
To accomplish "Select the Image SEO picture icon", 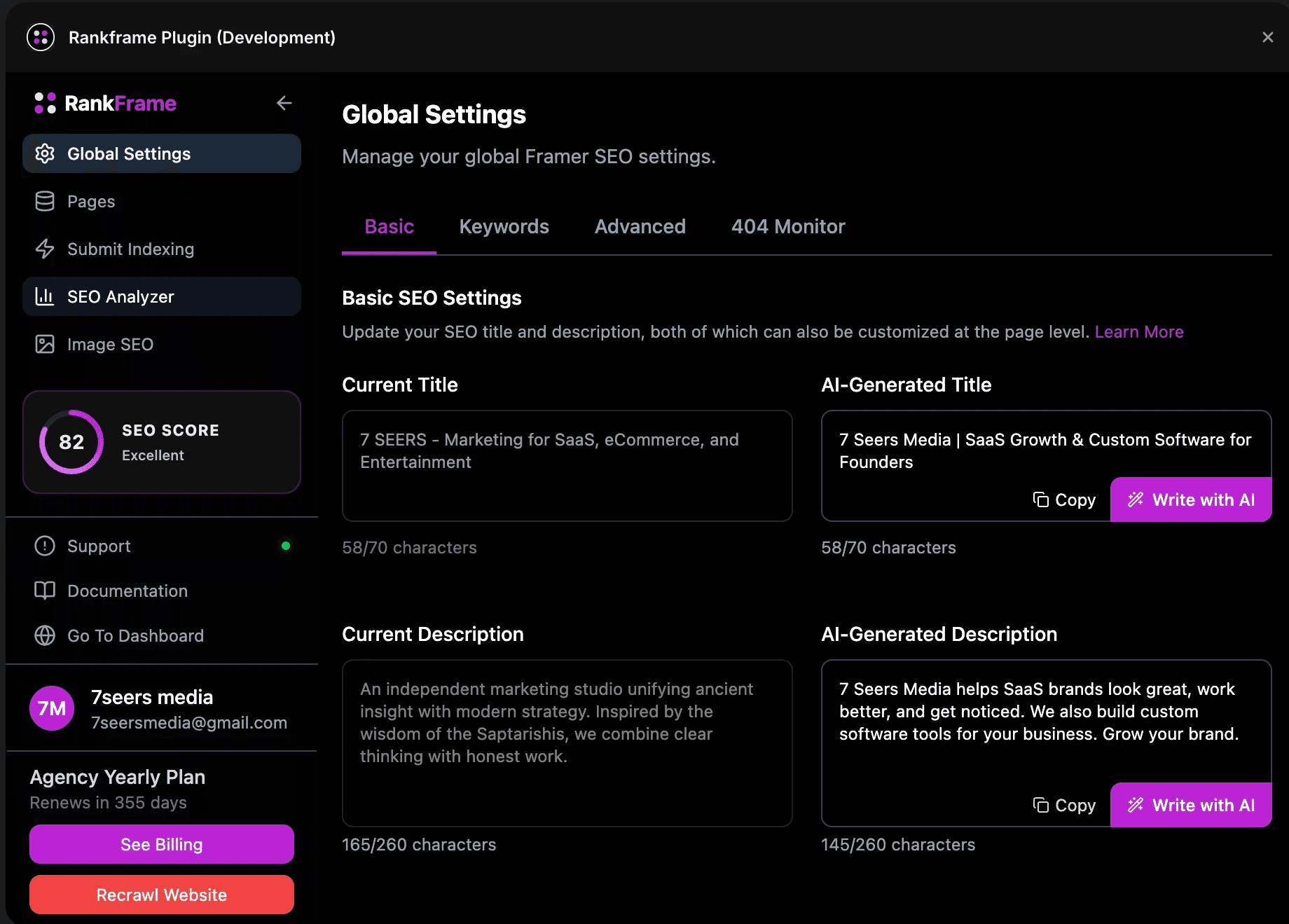I will (x=44, y=344).
